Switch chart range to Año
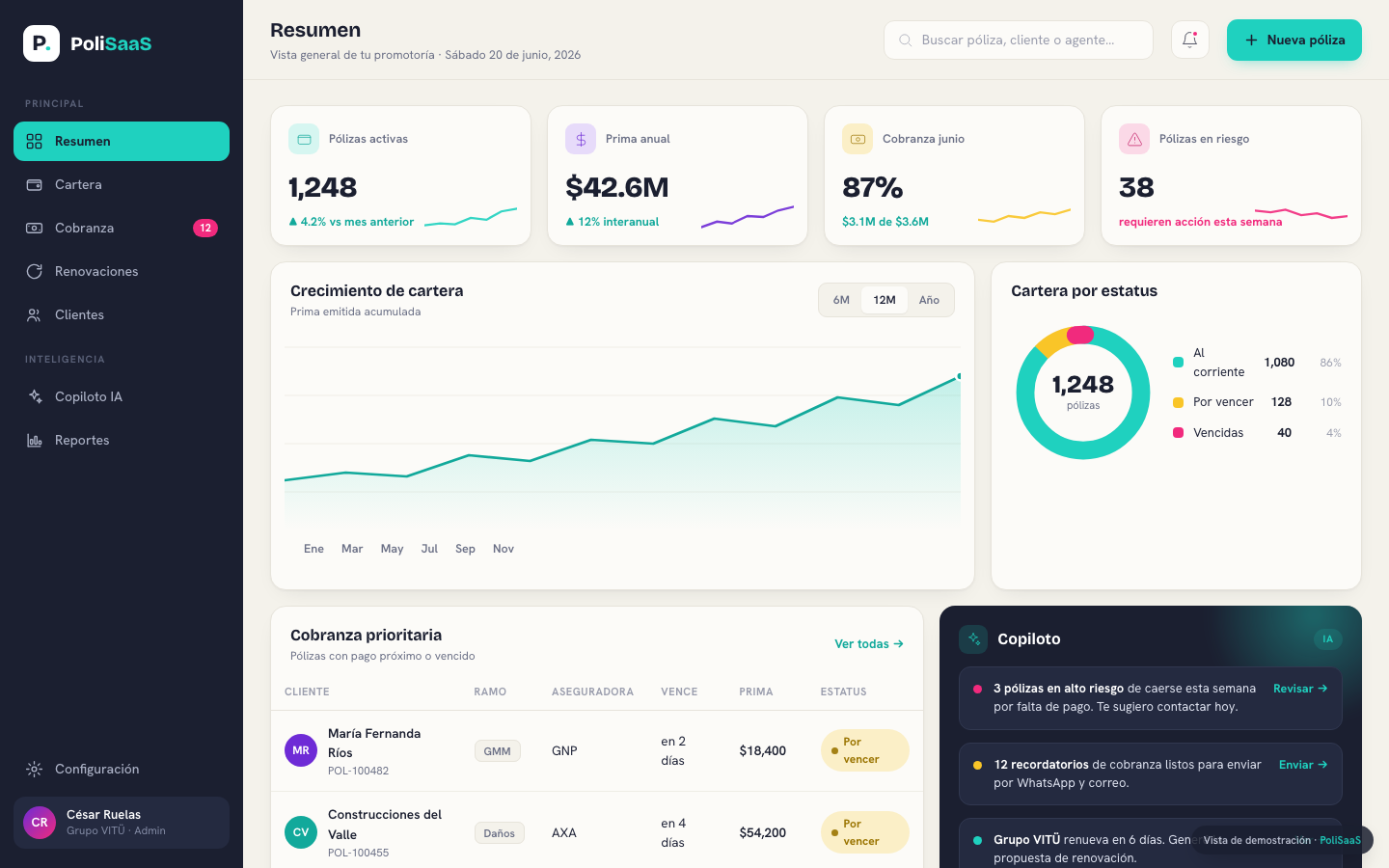This screenshot has width=1389, height=868. click(x=929, y=300)
